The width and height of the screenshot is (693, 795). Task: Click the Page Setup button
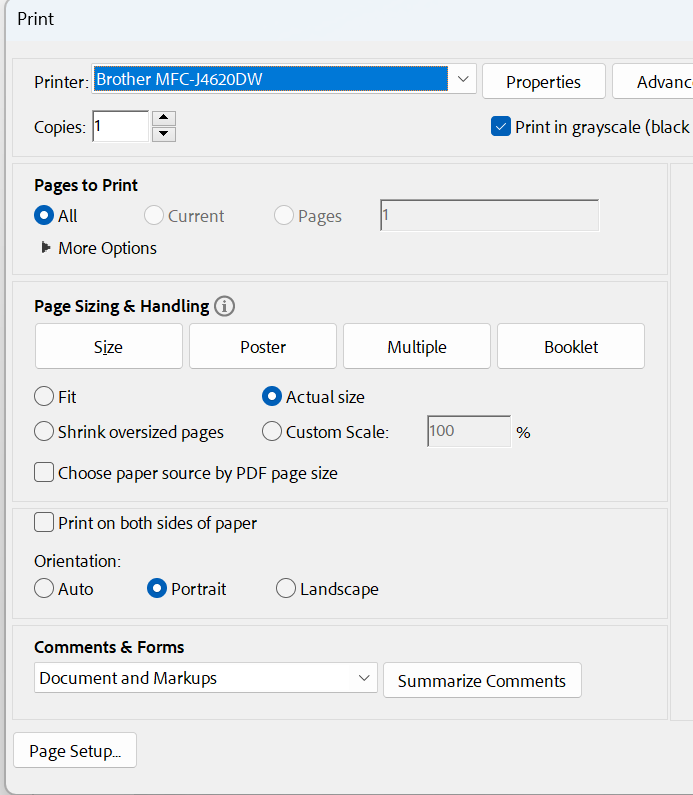tap(75, 751)
